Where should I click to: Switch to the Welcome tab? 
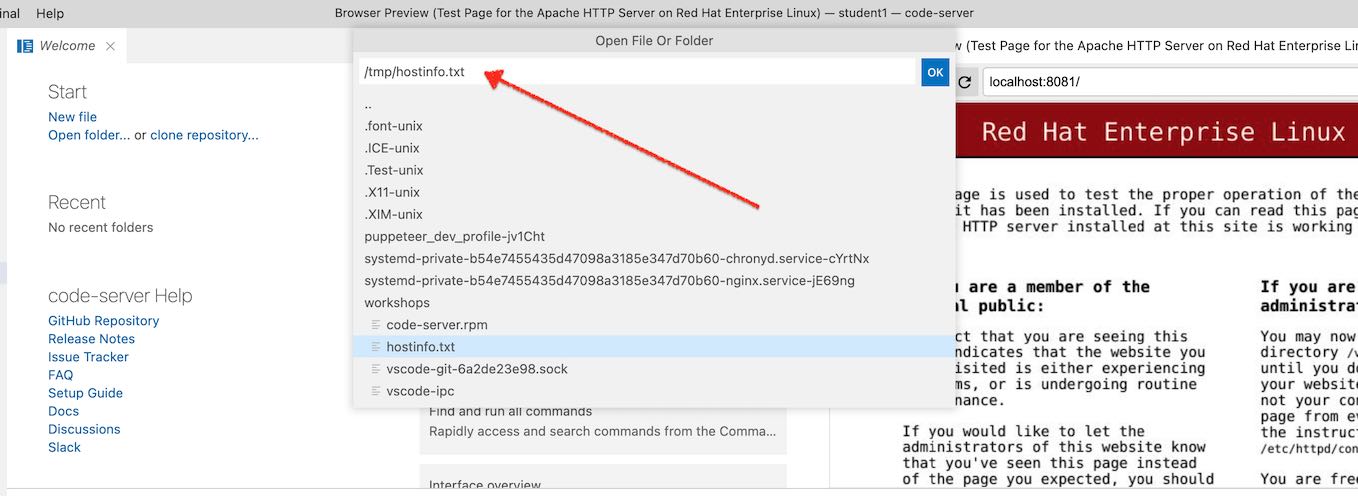click(67, 46)
